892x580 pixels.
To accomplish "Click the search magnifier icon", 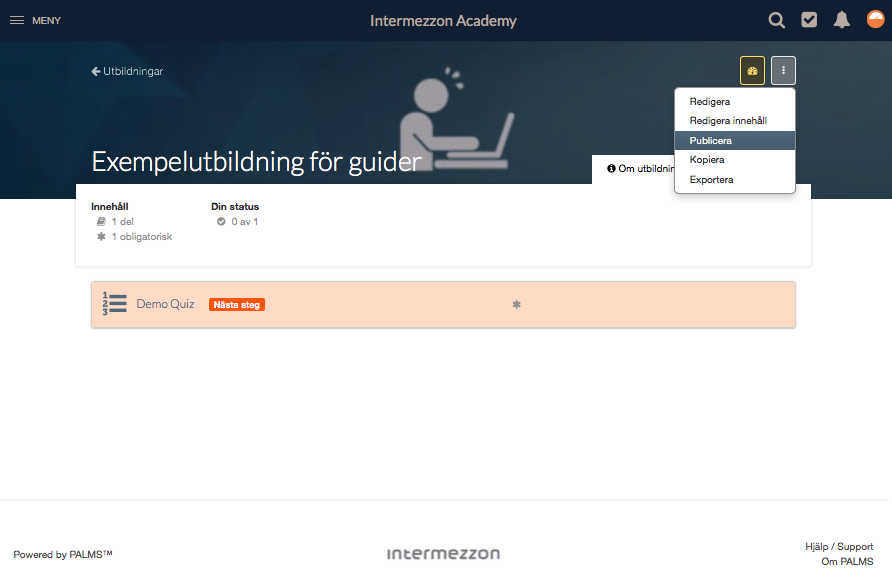I will tap(777, 20).
